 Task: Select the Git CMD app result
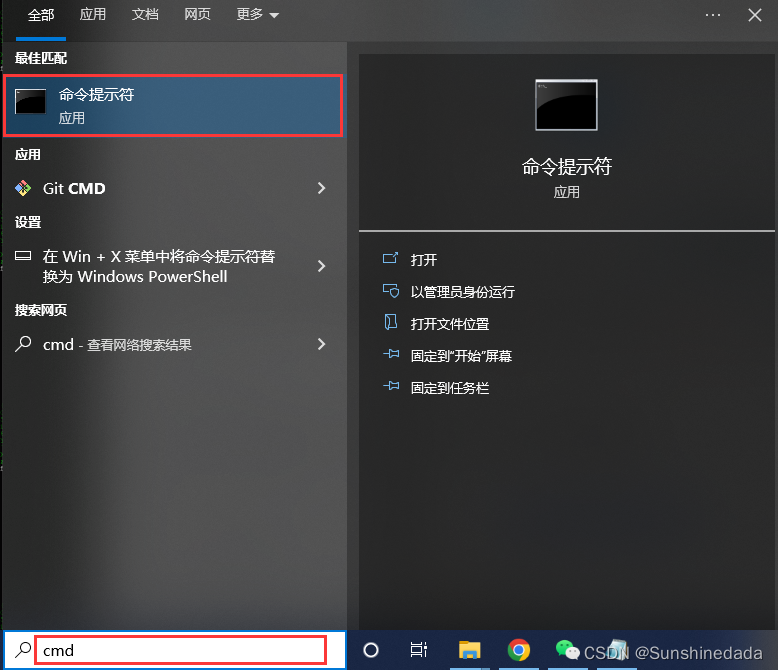pyautogui.click(x=173, y=188)
